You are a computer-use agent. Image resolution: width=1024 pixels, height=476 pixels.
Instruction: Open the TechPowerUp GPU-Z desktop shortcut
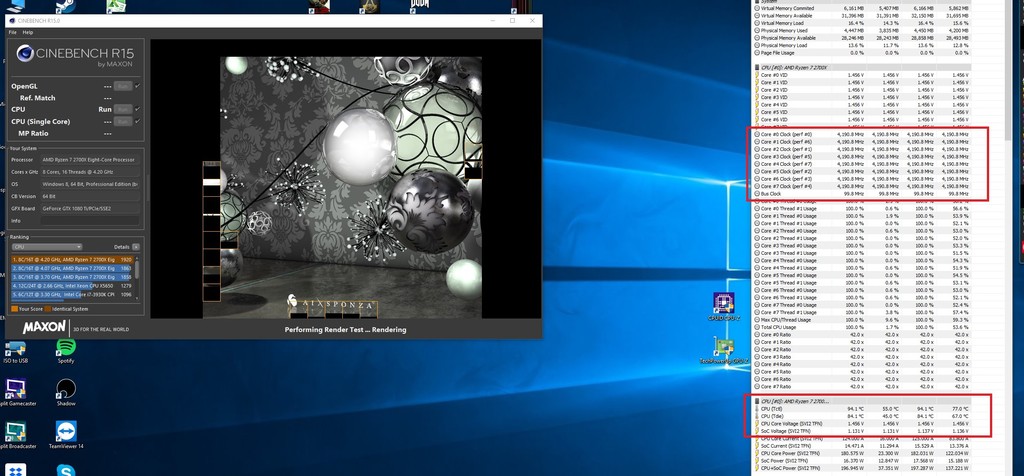coord(724,351)
